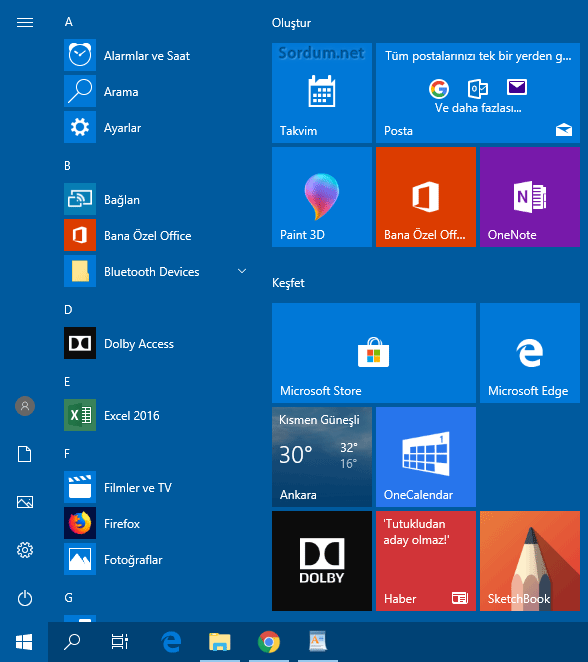Open the Ankara weather tile

click(x=322, y=457)
